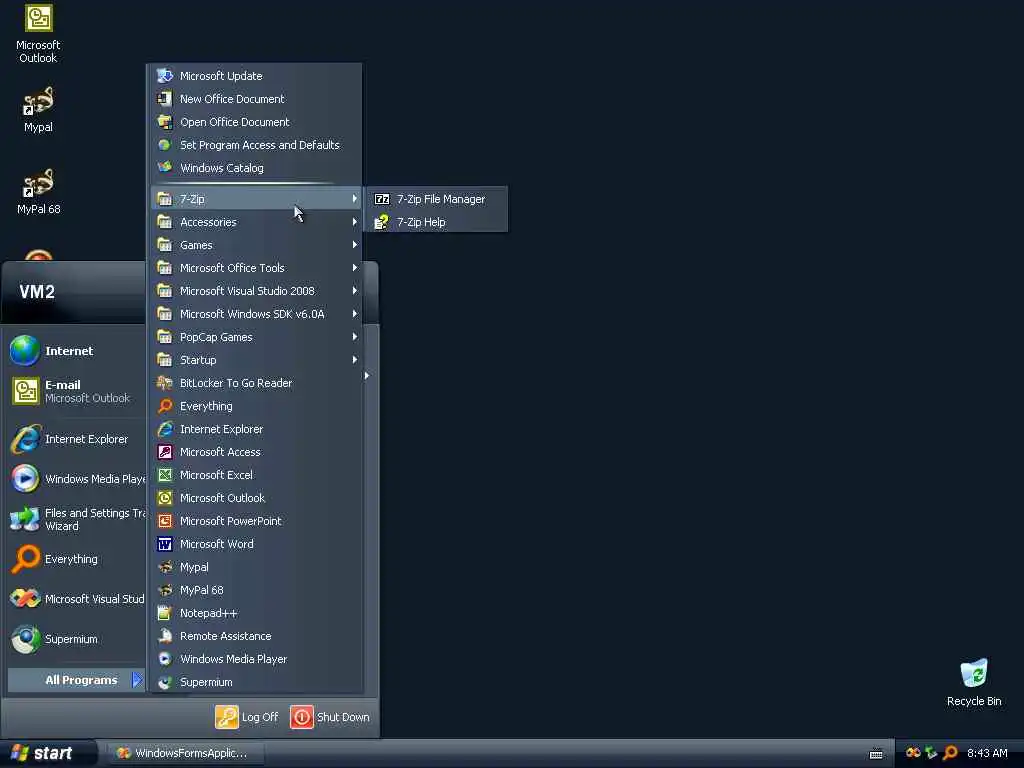This screenshot has width=1024, height=768.
Task: Click the 7-Zip File Manager icon
Action: [x=382, y=199]
